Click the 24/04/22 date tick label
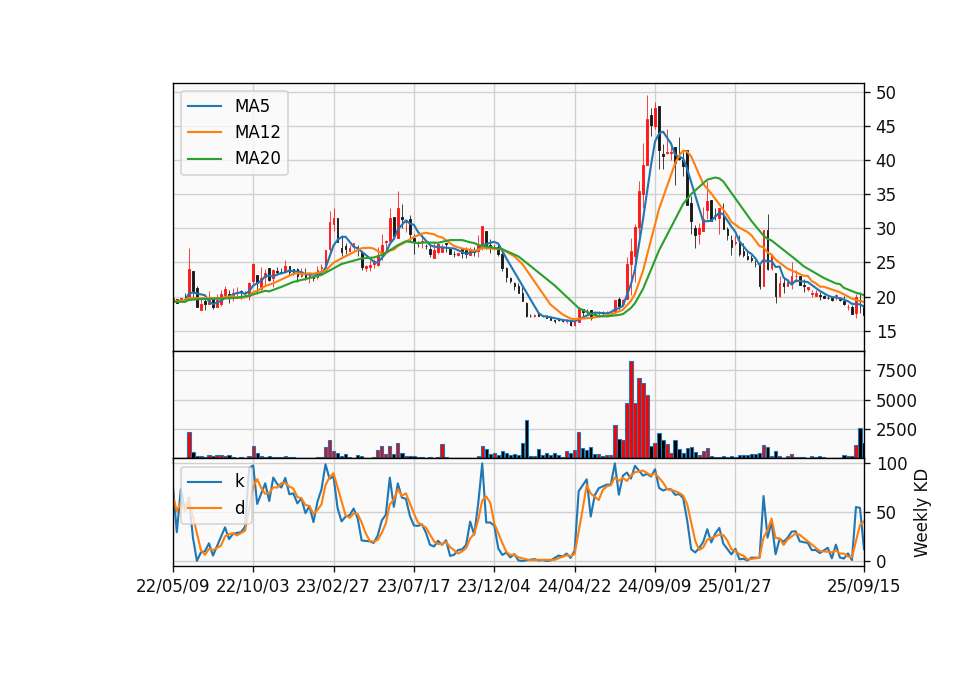This screenshot has height=690, width=960. [574, 586]
